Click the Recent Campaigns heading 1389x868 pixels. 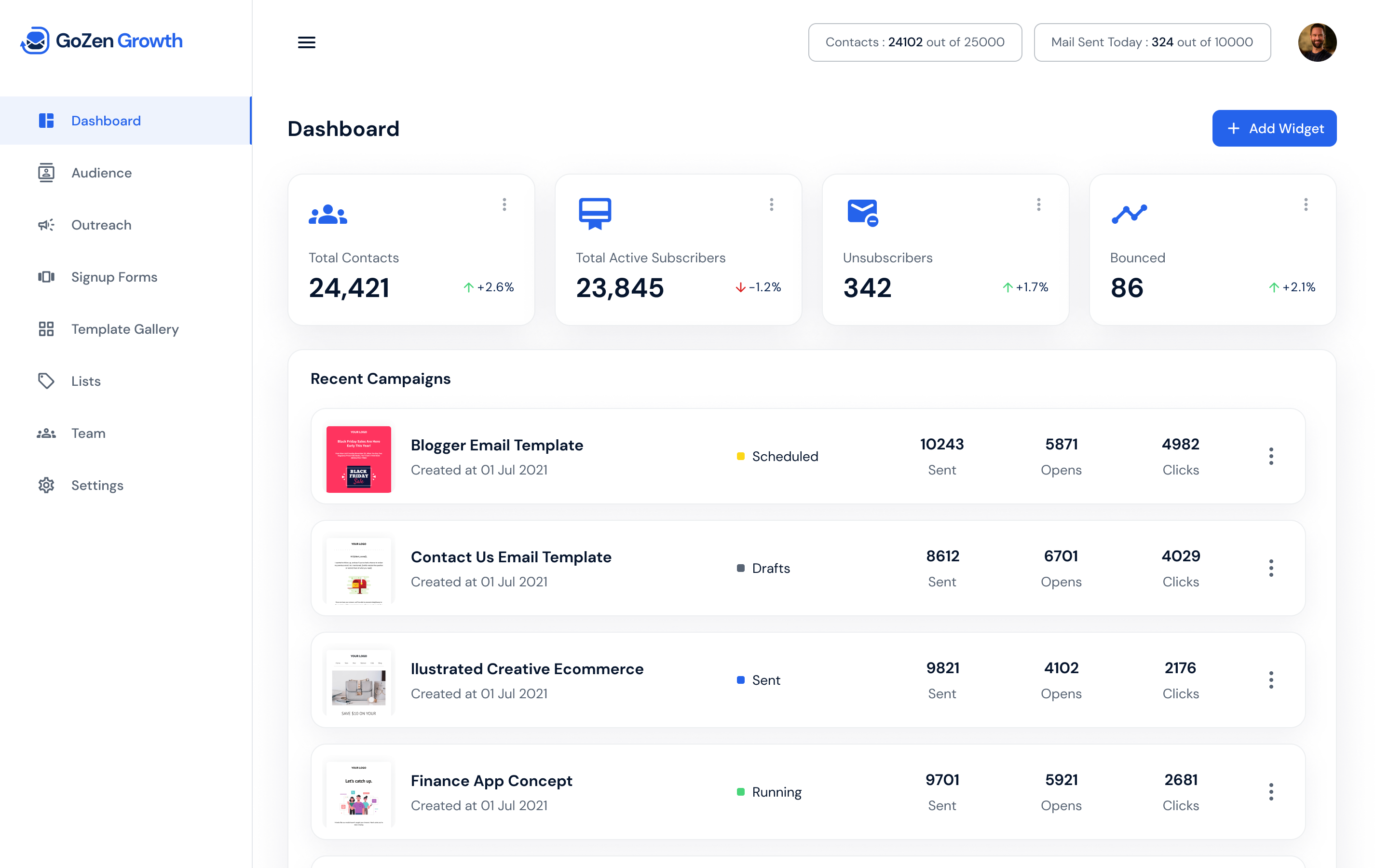click(381, 379)
